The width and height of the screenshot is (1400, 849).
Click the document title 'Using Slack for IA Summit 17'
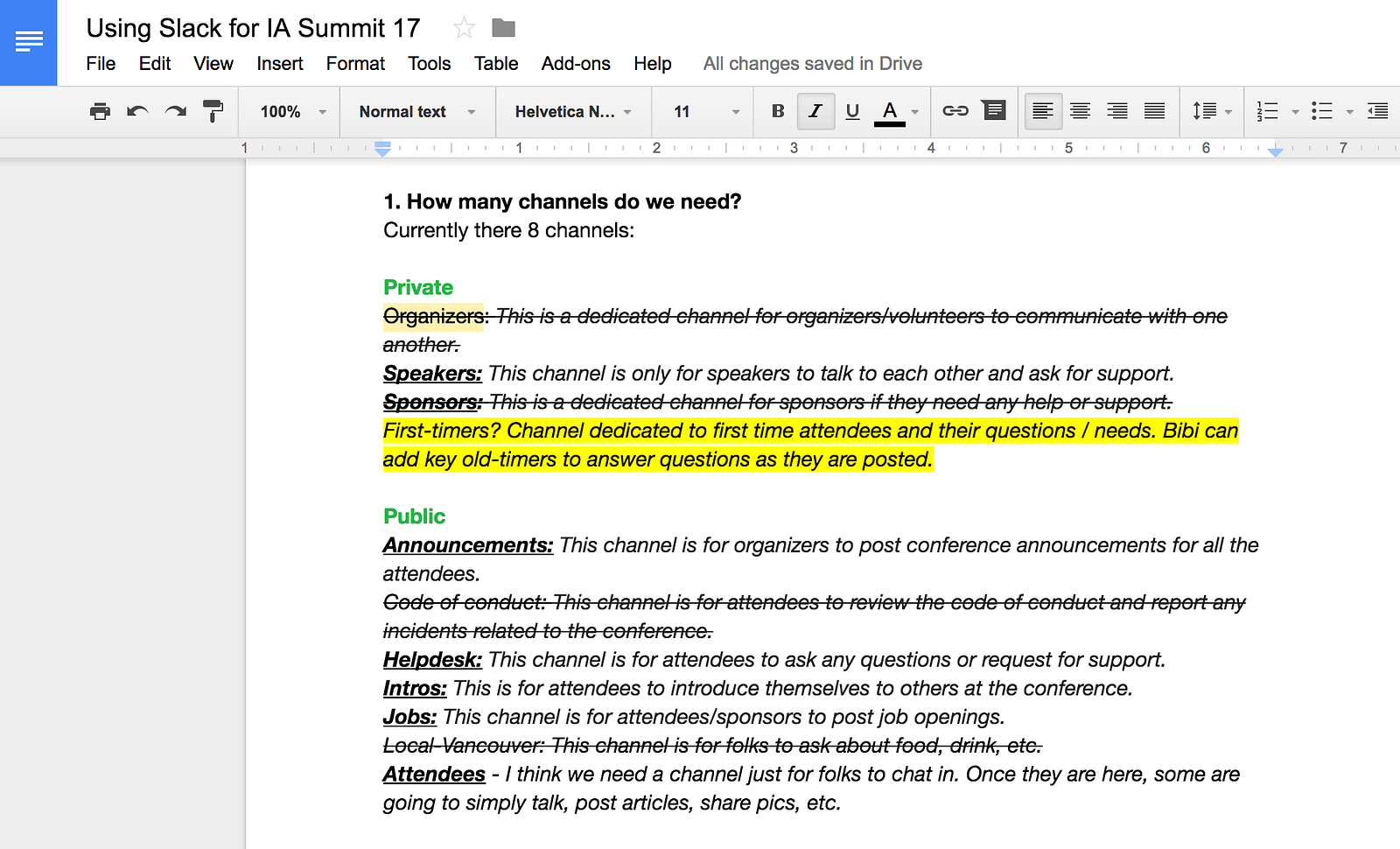click(x=253, y=28)
